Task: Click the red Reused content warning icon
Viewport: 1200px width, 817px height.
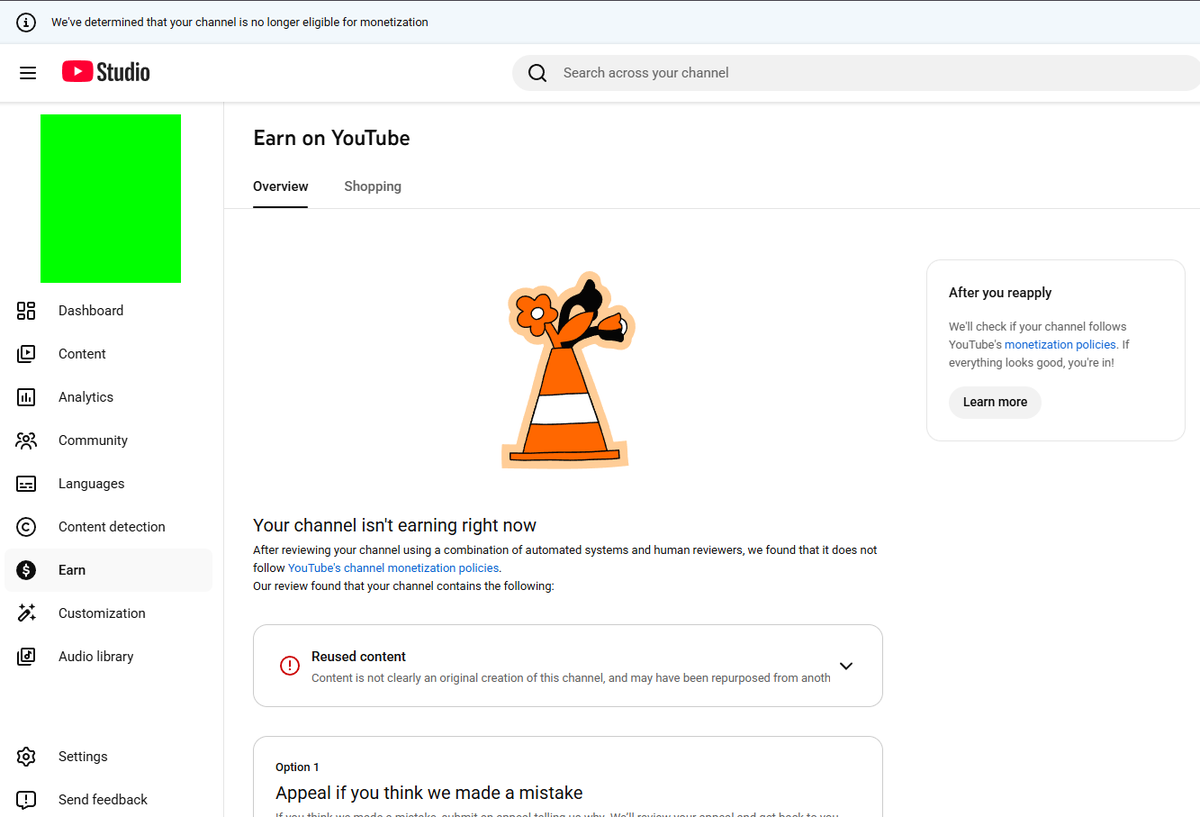Action: click(x=290, y=666)
